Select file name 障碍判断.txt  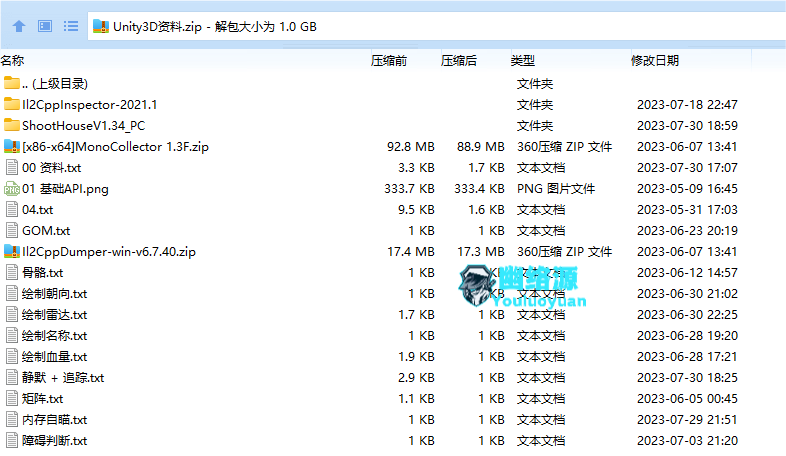[x=55, y=441]
